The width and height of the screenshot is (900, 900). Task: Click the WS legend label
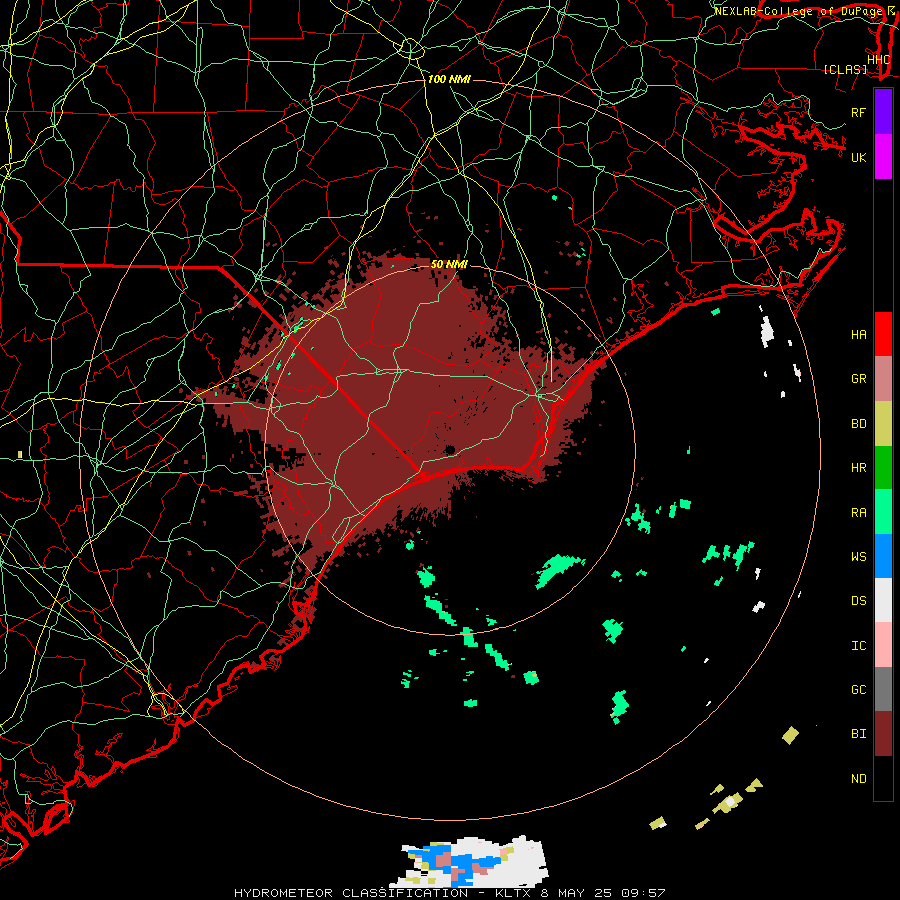(x=859, y=557)
